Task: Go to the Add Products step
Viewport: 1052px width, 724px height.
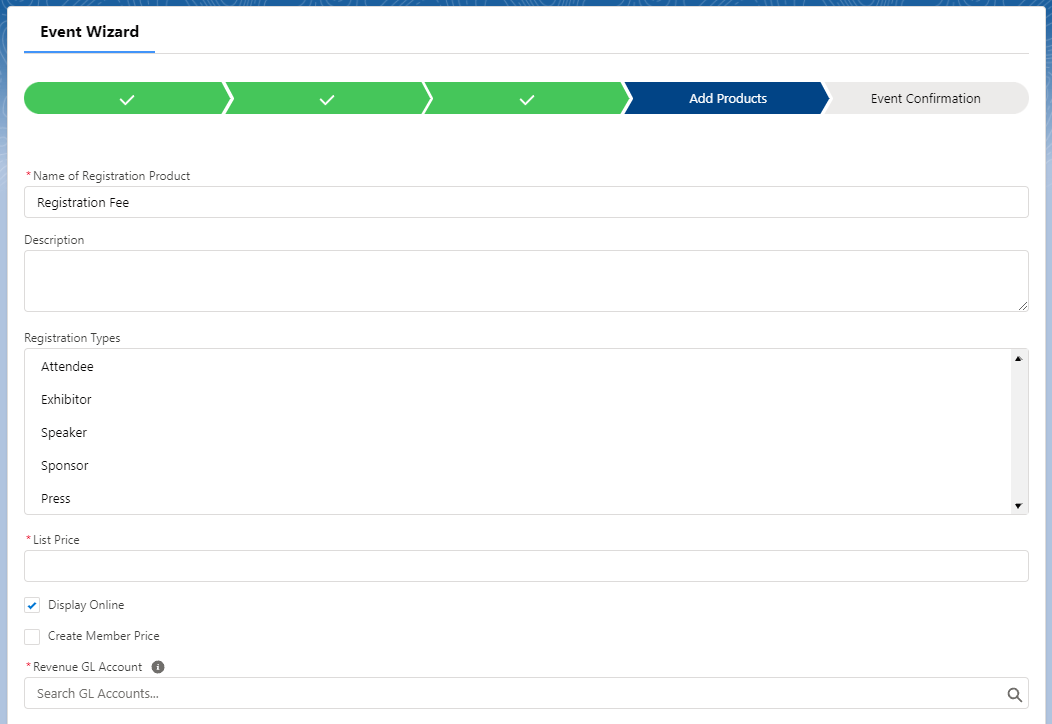Action: 727,99
